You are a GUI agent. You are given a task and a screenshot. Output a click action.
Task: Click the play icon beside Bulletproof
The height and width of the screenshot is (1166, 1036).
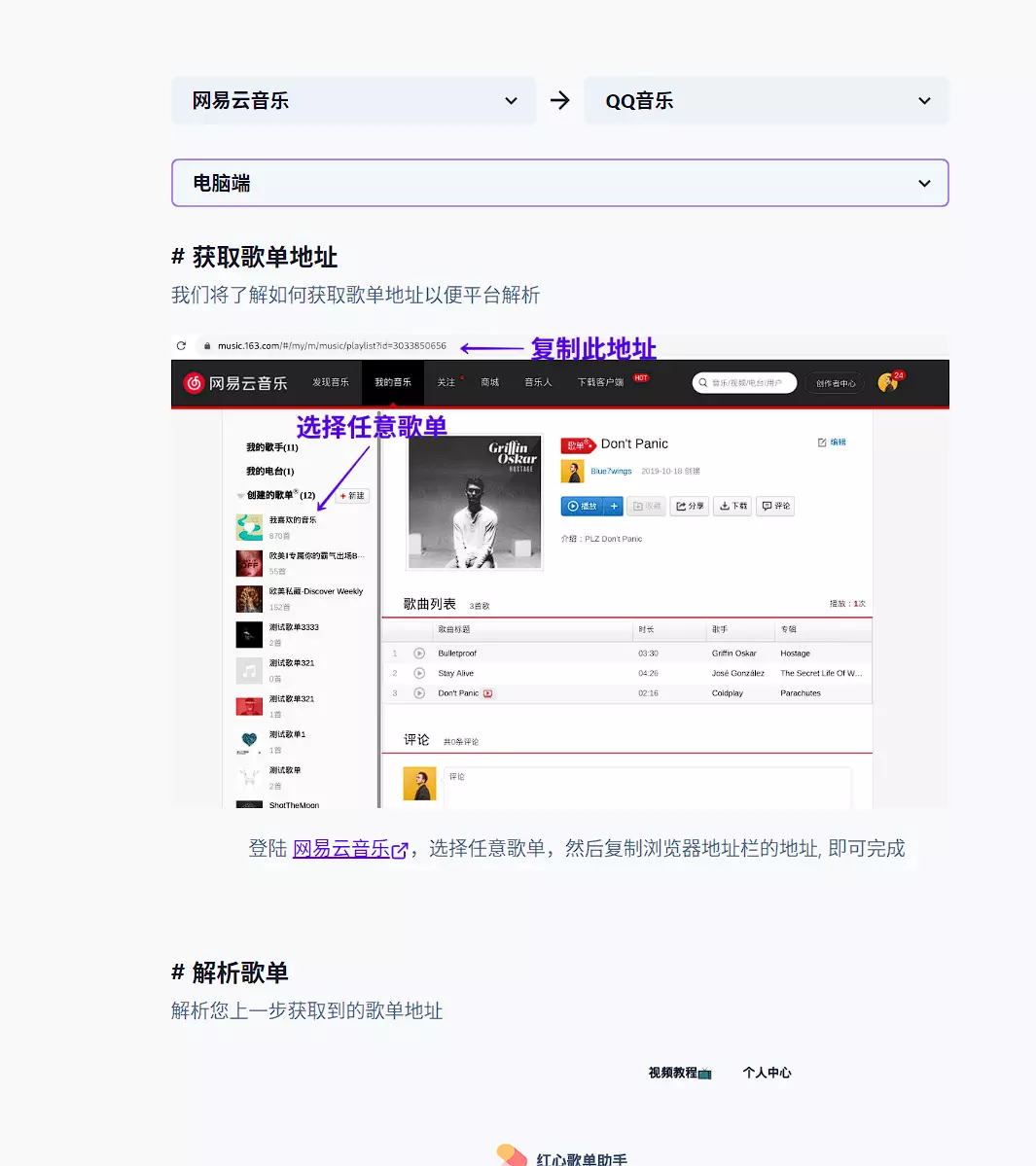[x=419, y=654]
